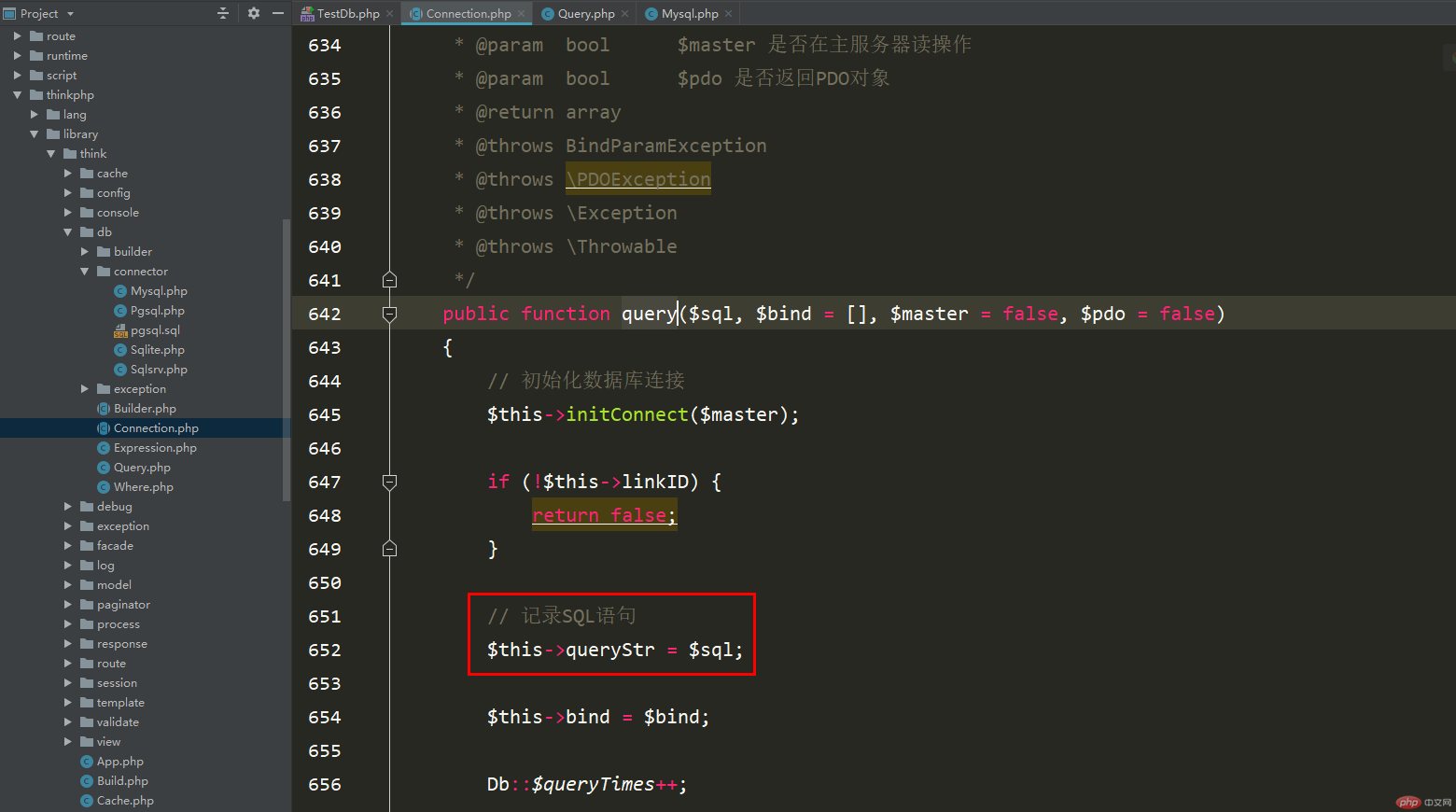Click the \PDOException reference
Viewport: 1456px width, 812px height.
pyautogui.click(x=638, y=179)
